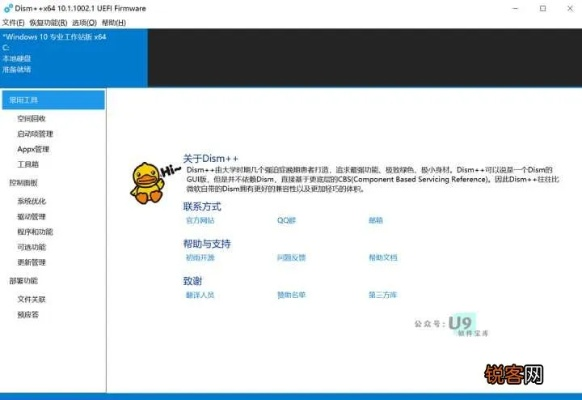Open 启动项管理 in the sidebar
The height and width of the screenshot is (400, 582).
coord(35,134)
